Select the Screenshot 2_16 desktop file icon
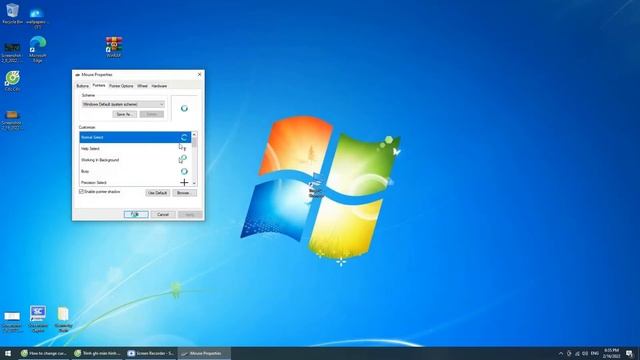 [11, 119]
